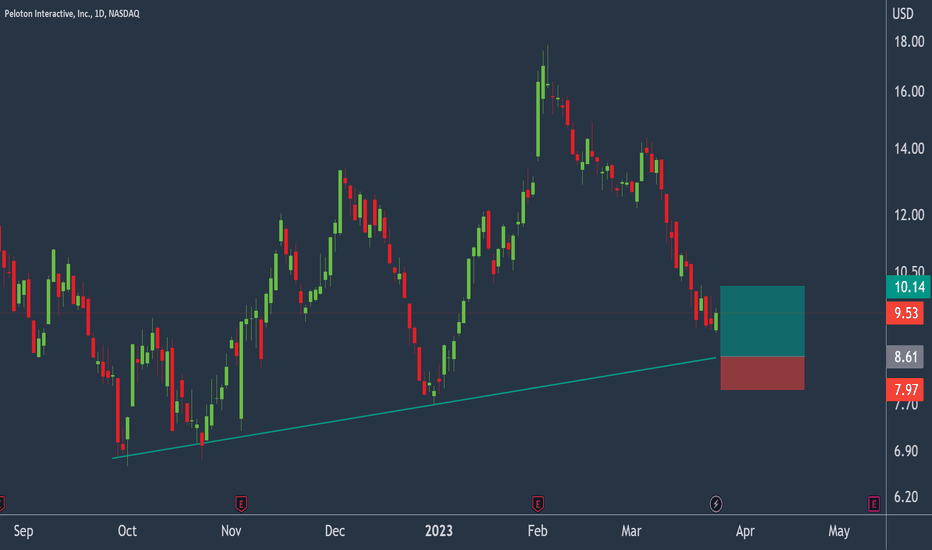
Task: Select the gray 8.61 entry price label
Action: click(x=905, y=357)
